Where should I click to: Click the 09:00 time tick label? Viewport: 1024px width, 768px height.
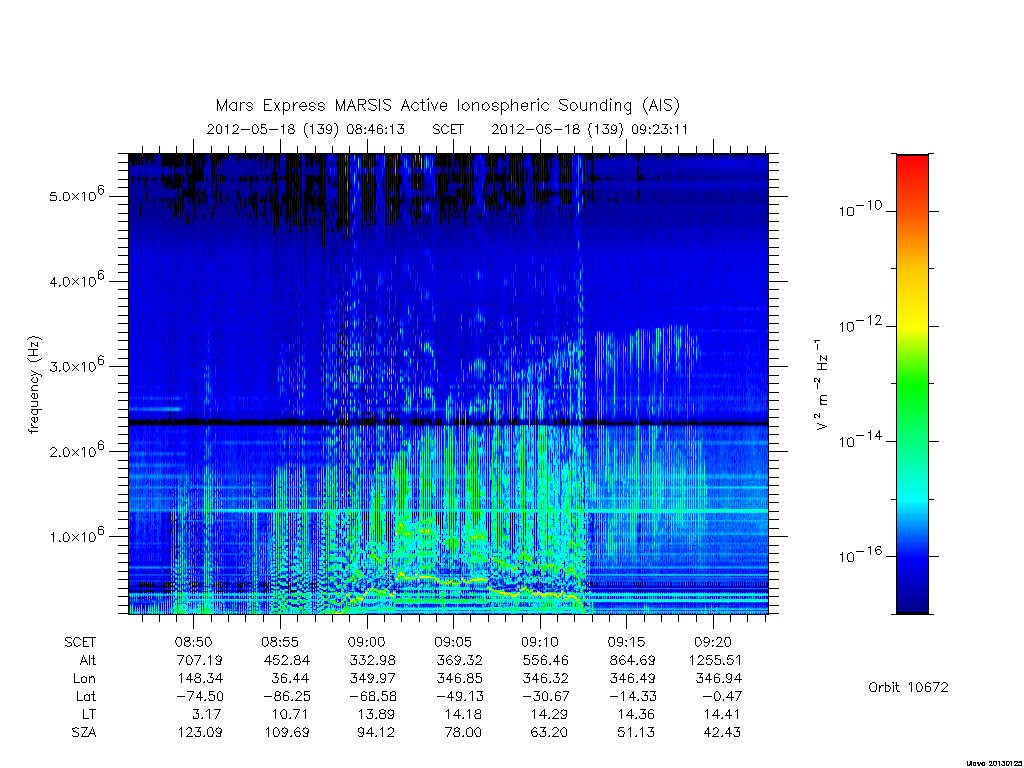366,643
